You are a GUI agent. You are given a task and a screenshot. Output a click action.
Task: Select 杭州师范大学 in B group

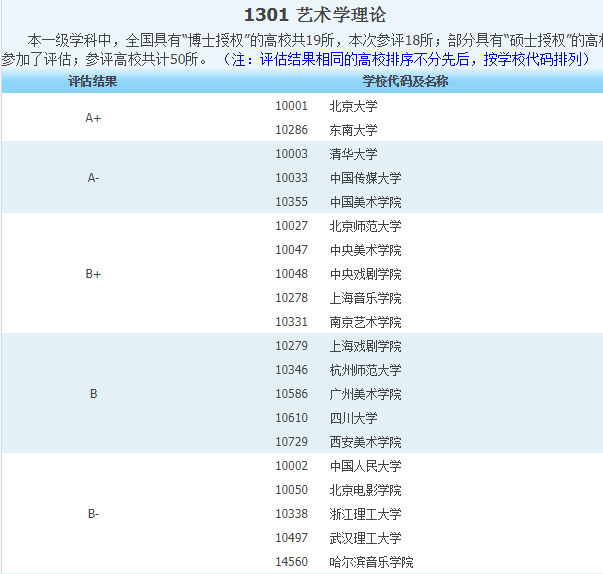[365, 370]
